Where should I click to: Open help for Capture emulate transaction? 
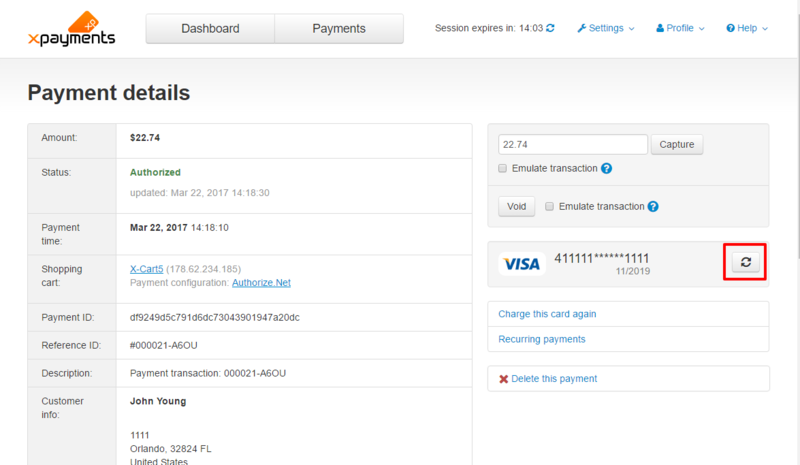tap(606, 168)
